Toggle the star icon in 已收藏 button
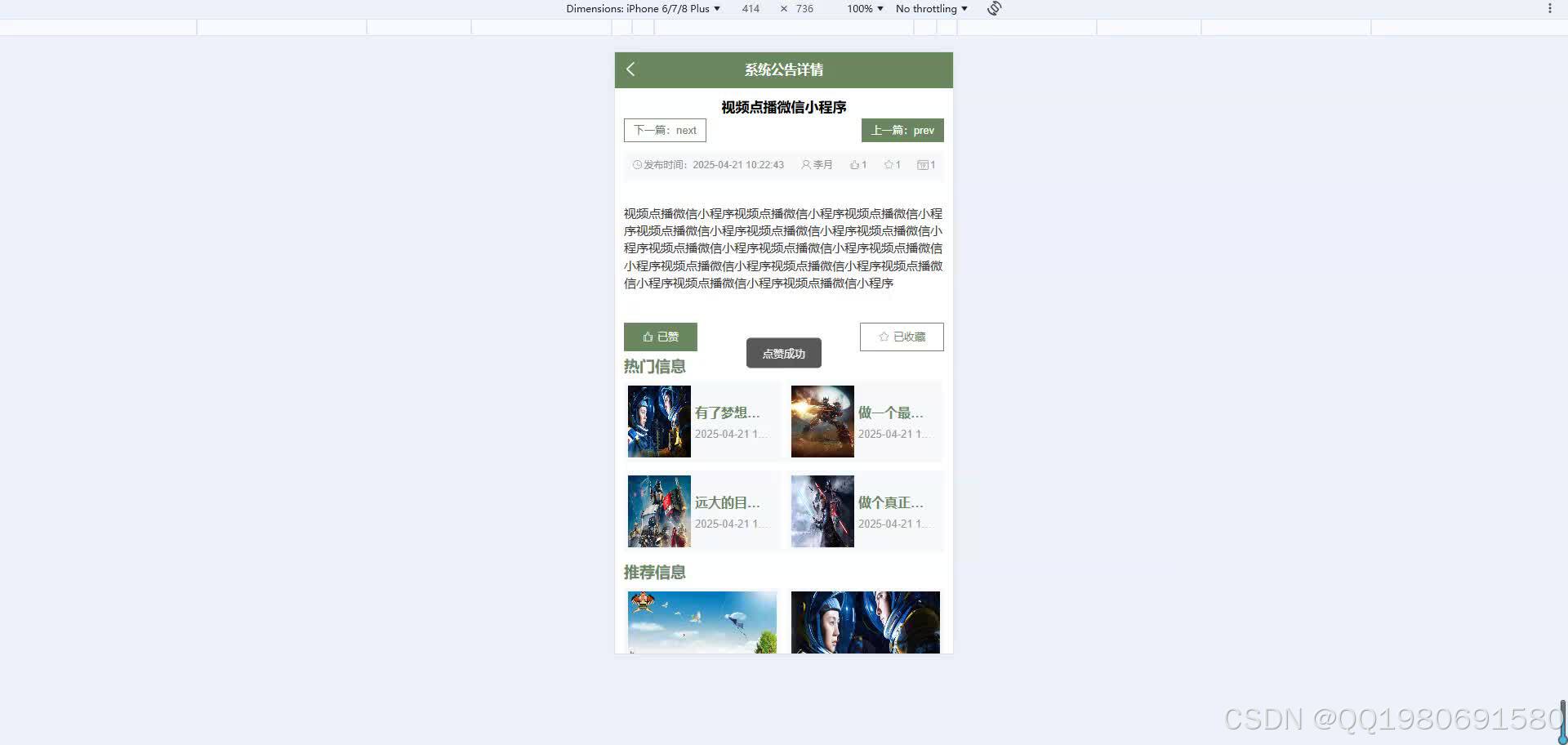 884,337
